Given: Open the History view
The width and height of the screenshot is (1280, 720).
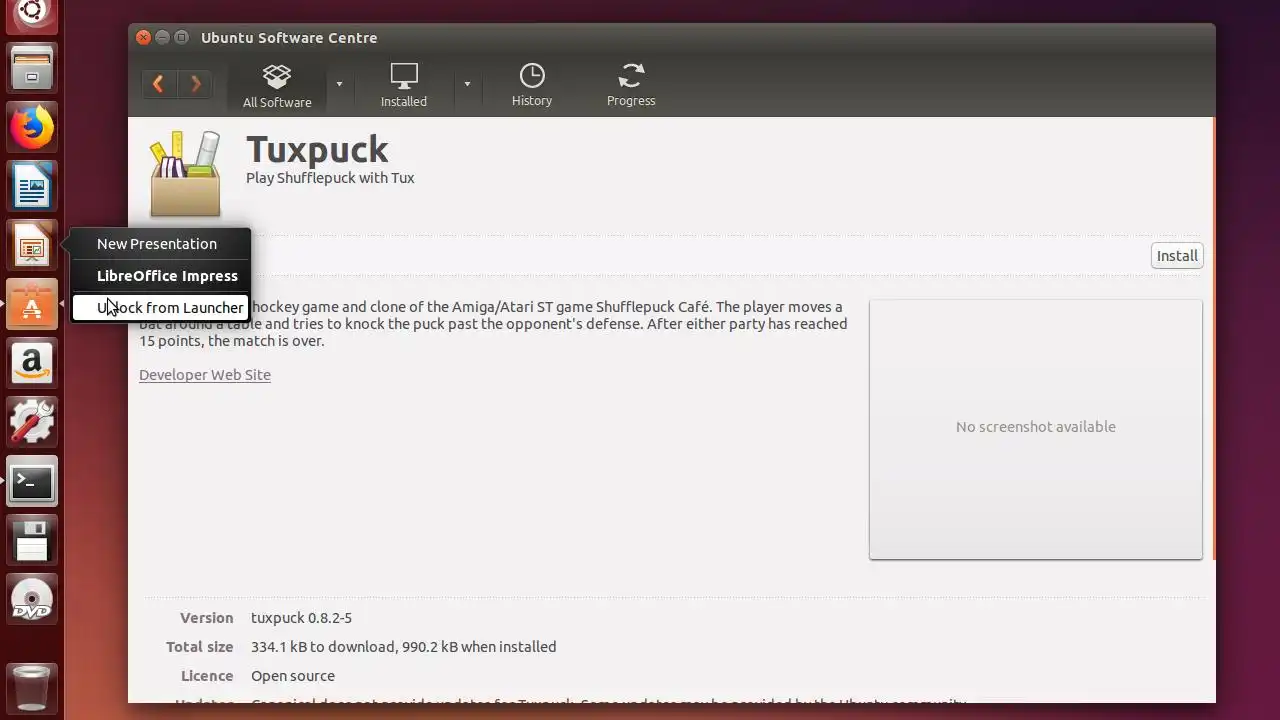Looking at the screenshot, I should (x=532, y=86).
